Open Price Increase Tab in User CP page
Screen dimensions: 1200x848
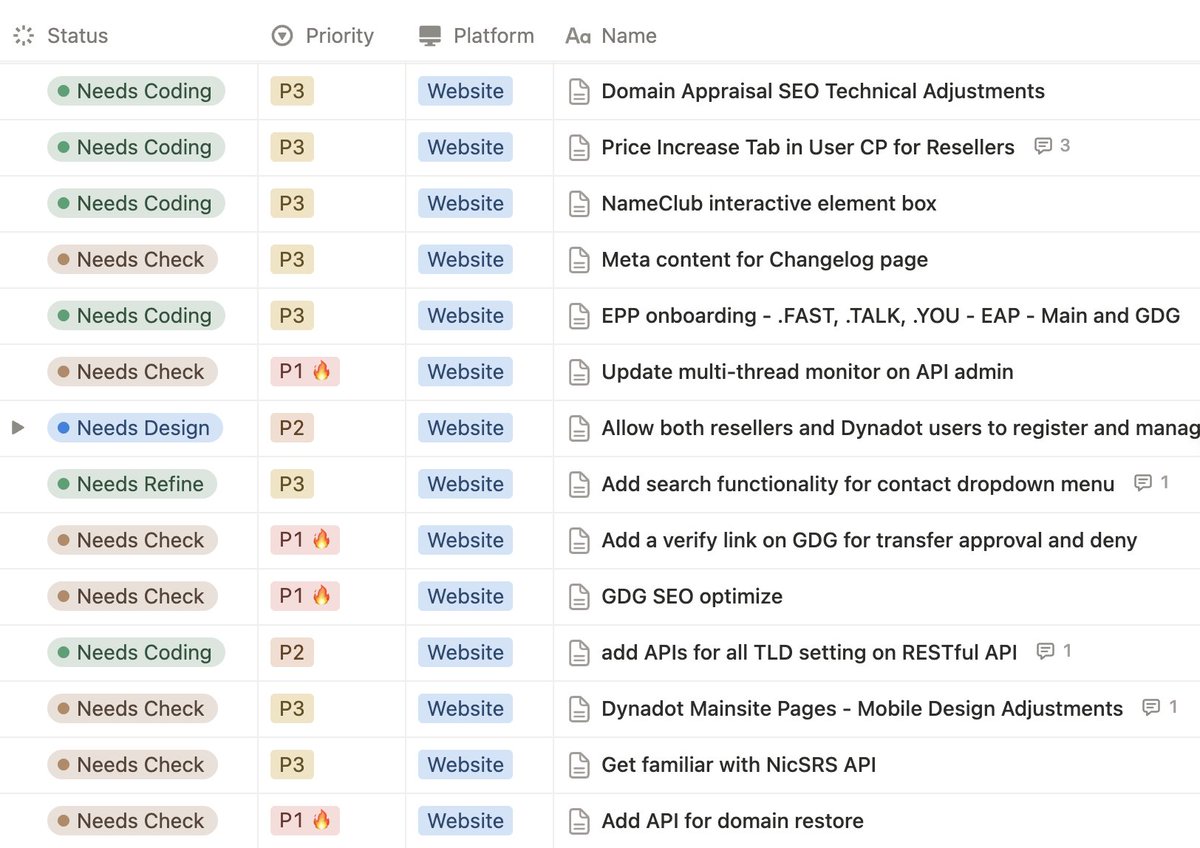point(808,147)
